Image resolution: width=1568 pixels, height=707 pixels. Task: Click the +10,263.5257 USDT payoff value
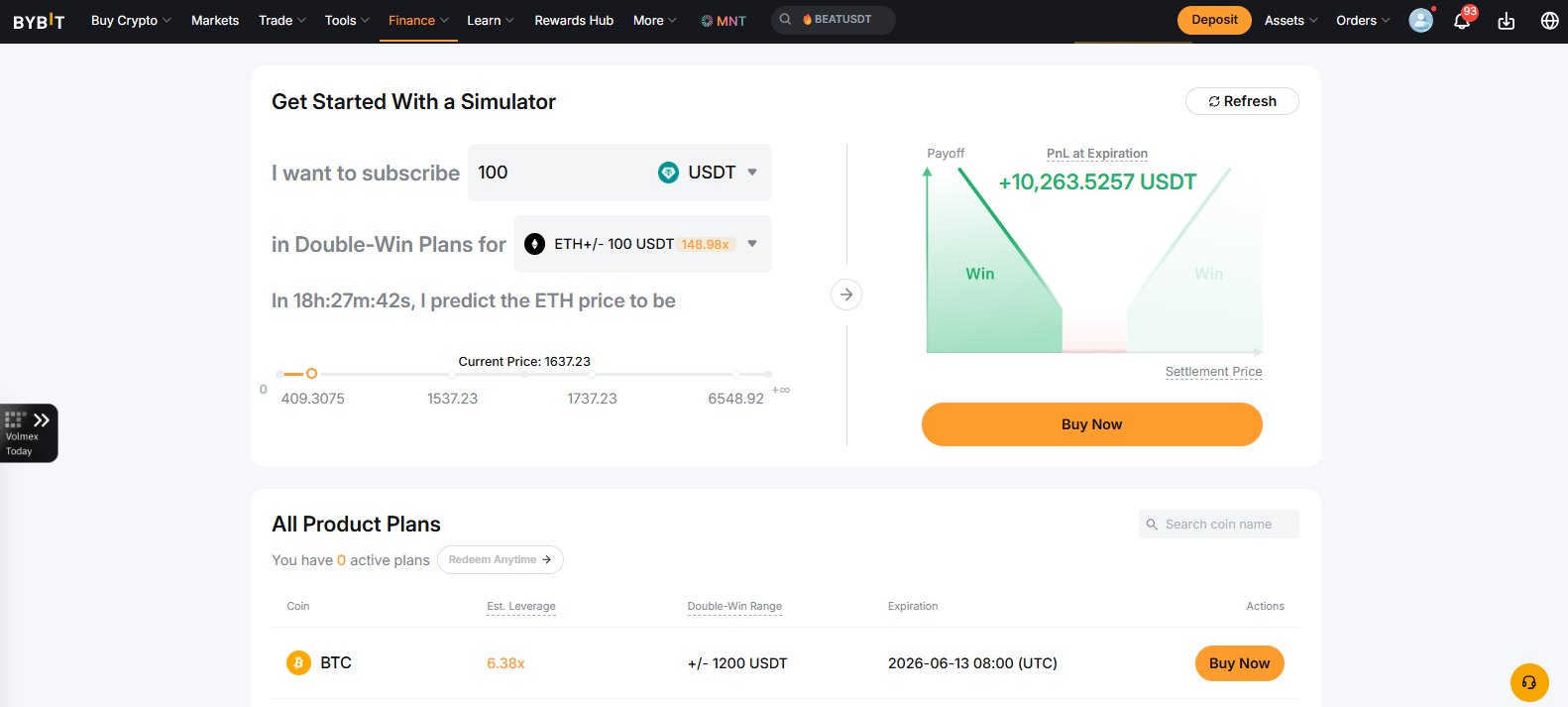(x=1097, y=182)
